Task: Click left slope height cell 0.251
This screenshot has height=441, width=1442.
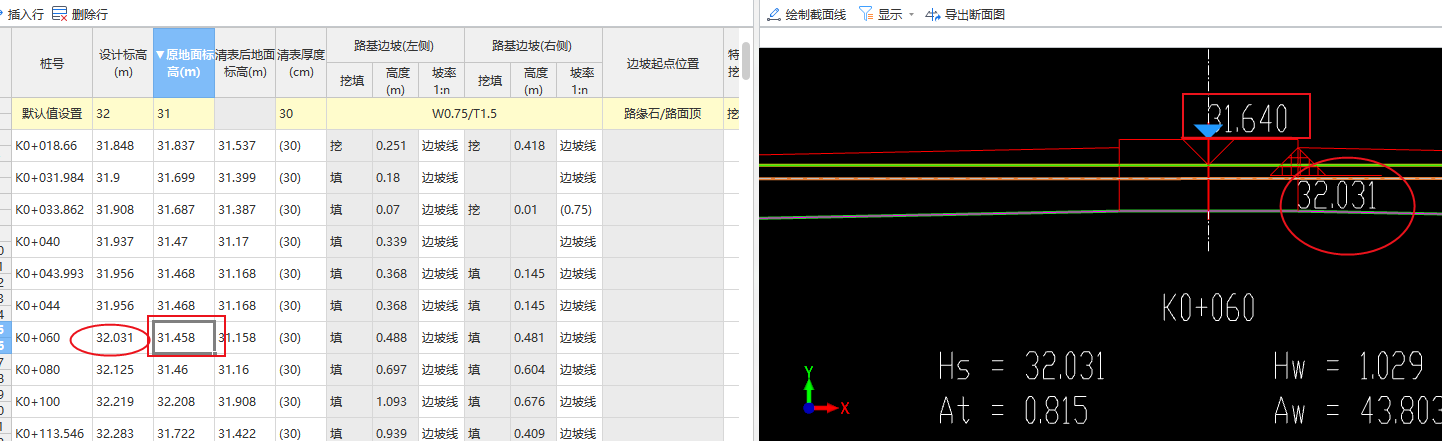Action: point(395,146)
